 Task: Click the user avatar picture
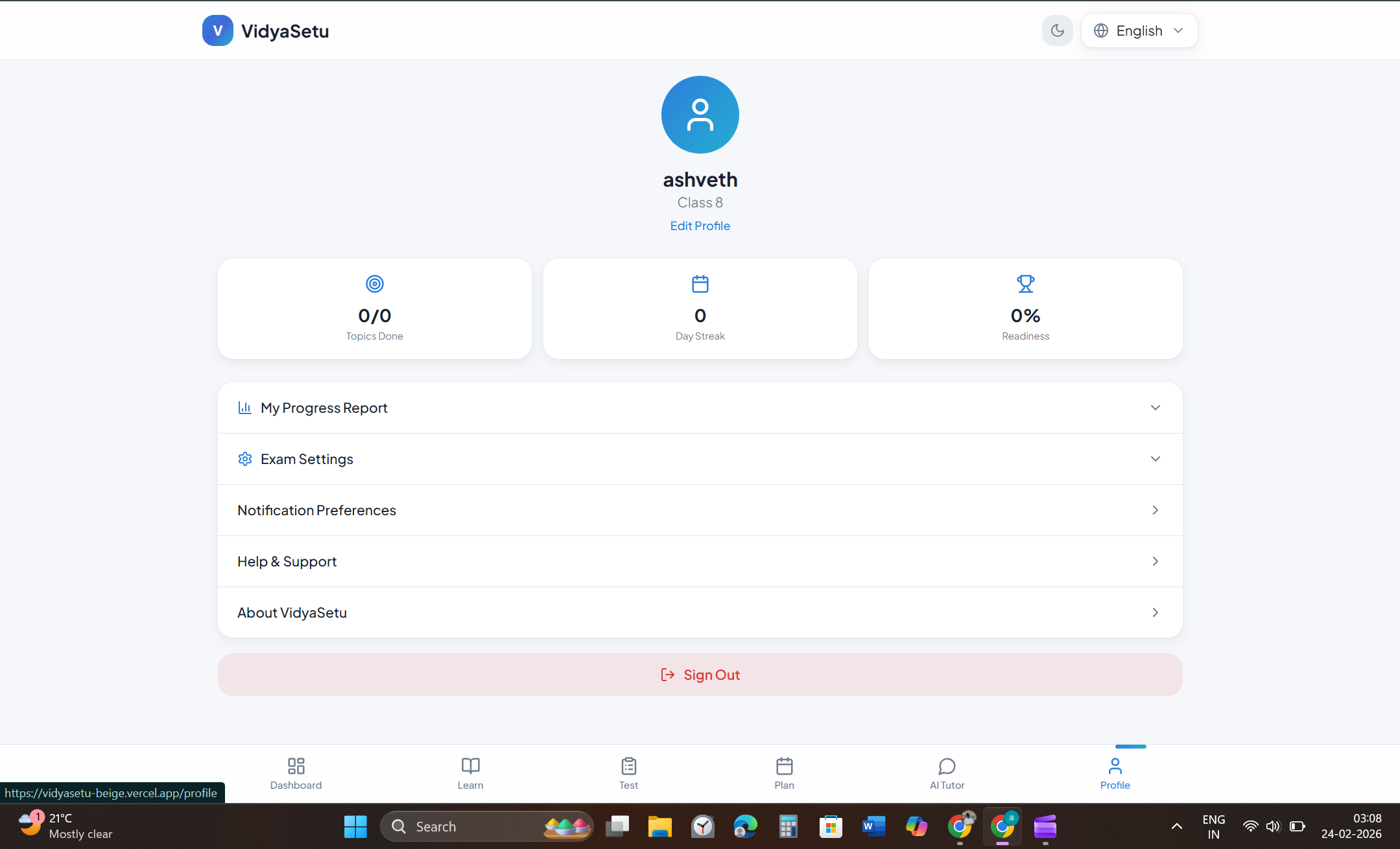click(700, 115)
